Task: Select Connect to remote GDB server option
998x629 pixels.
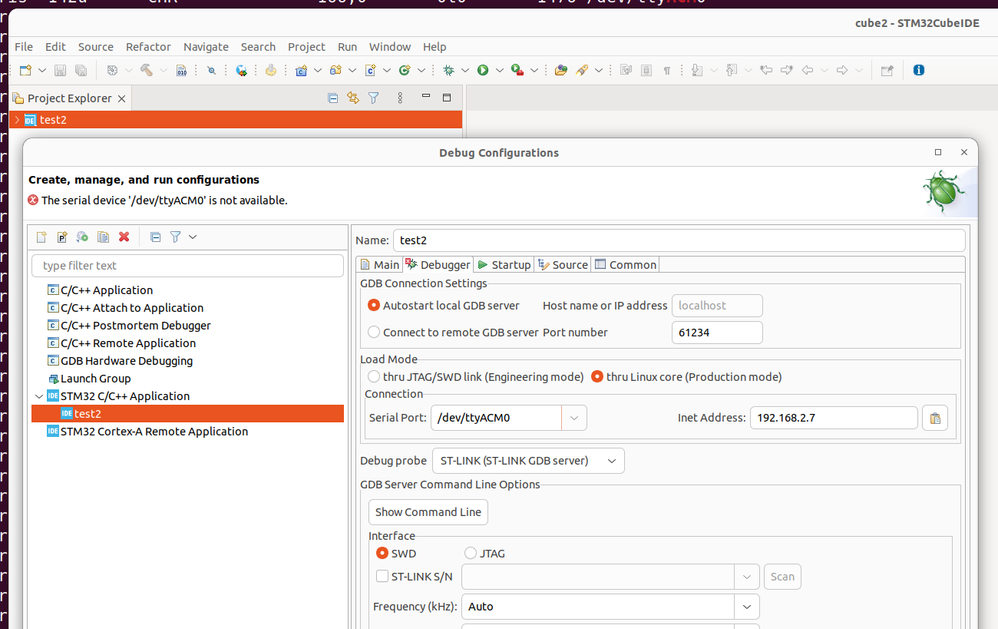Action: point(374,332)
